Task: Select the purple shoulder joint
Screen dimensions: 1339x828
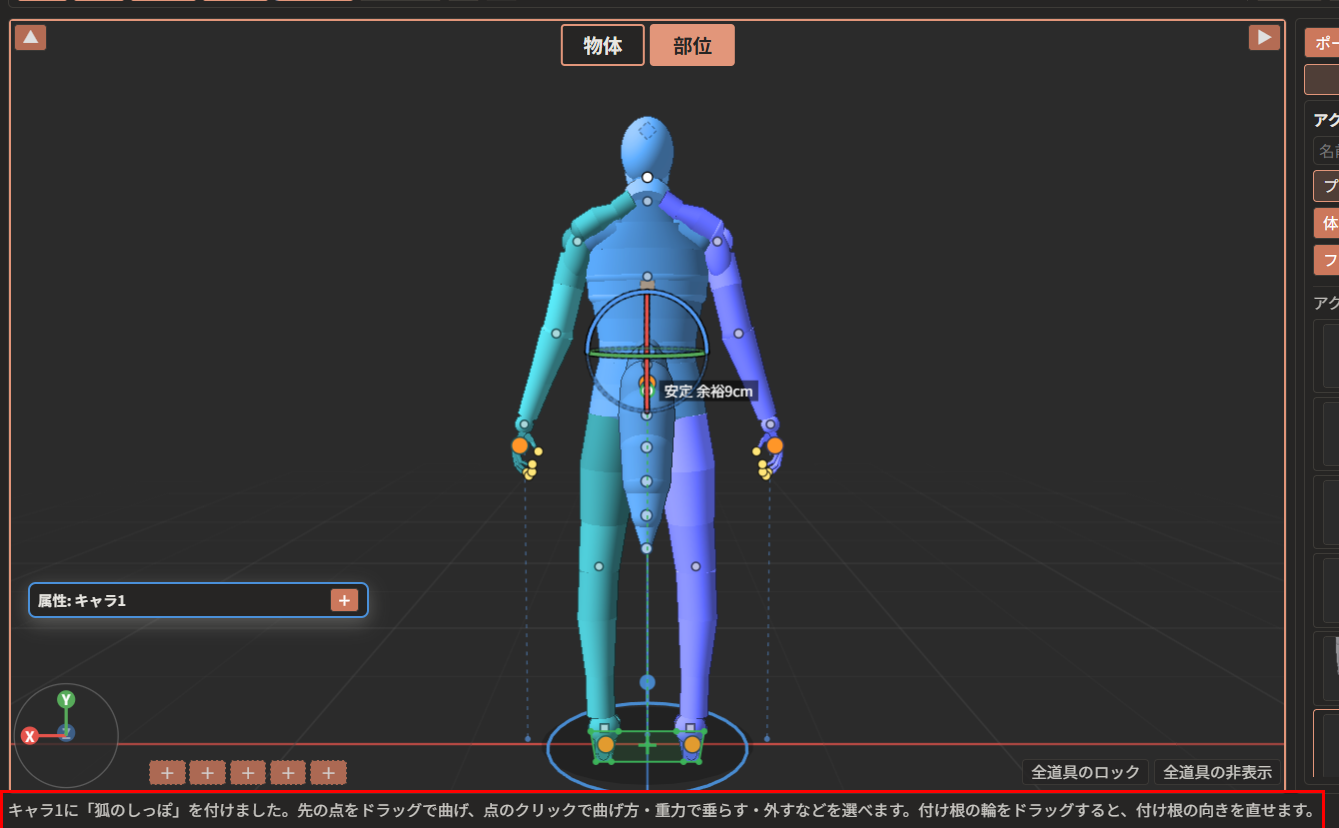Action: click(x=717, y=240)
